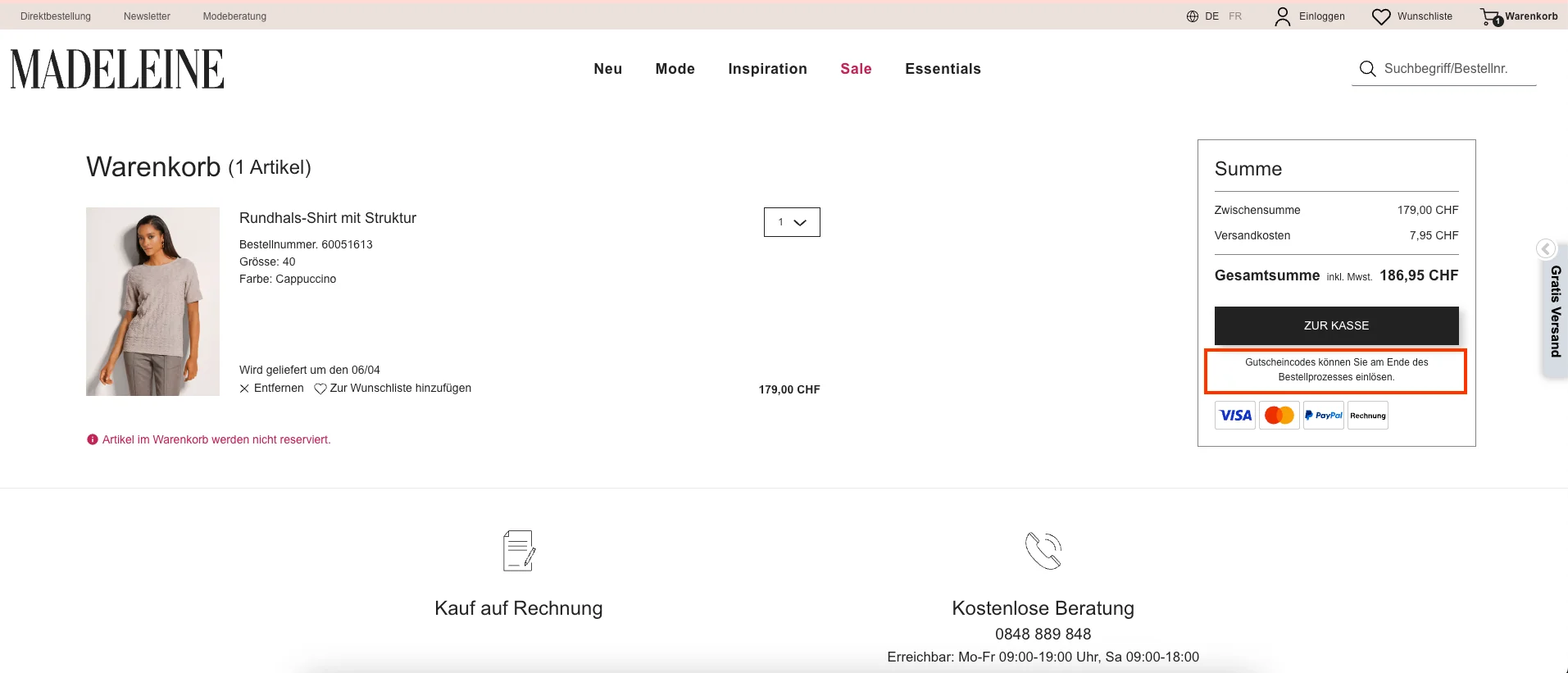Click the user account icon

1283,16
